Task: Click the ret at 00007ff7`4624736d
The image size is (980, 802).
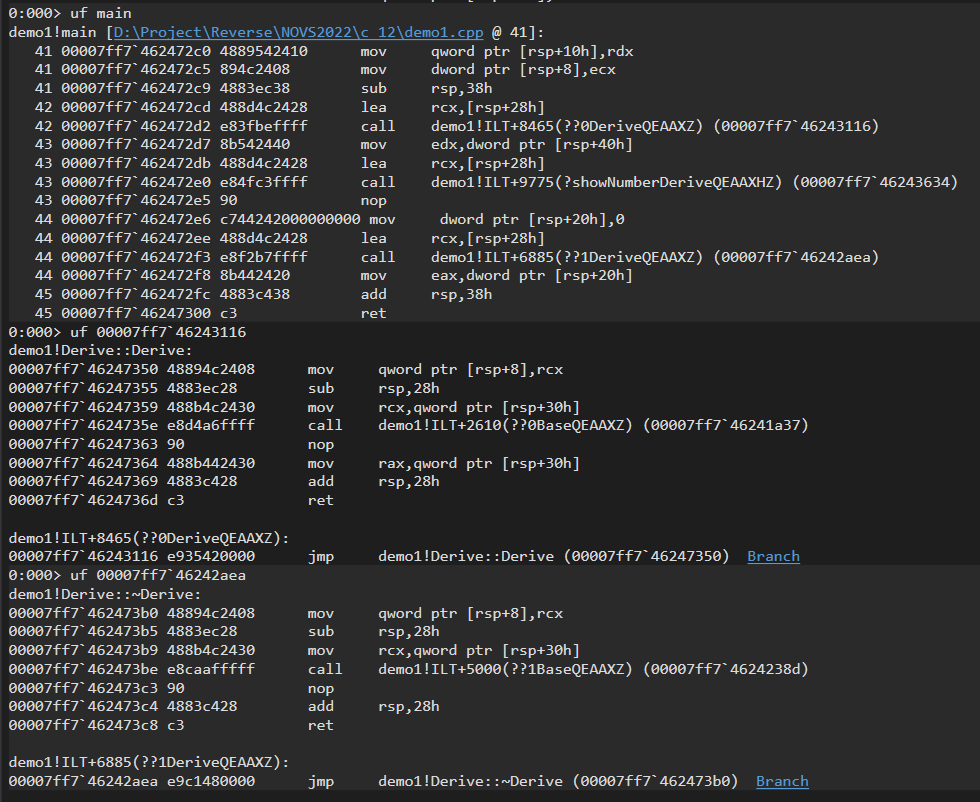Action: (x=321, y=501)
